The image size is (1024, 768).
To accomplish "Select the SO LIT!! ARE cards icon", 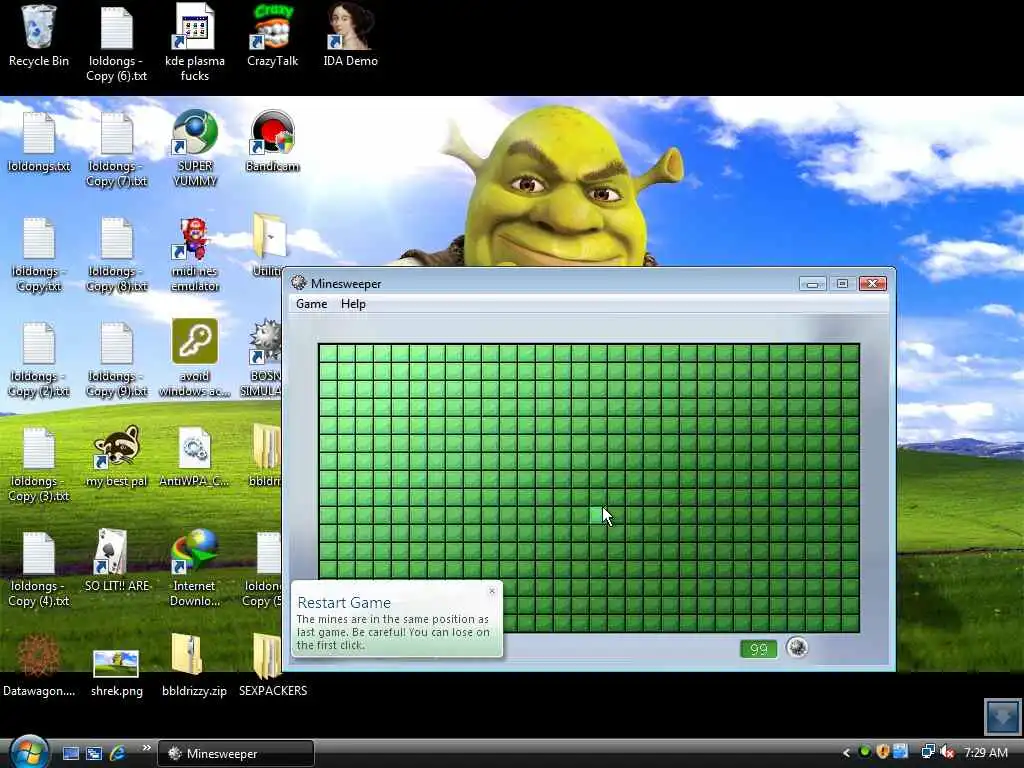I will coord(116,562).
